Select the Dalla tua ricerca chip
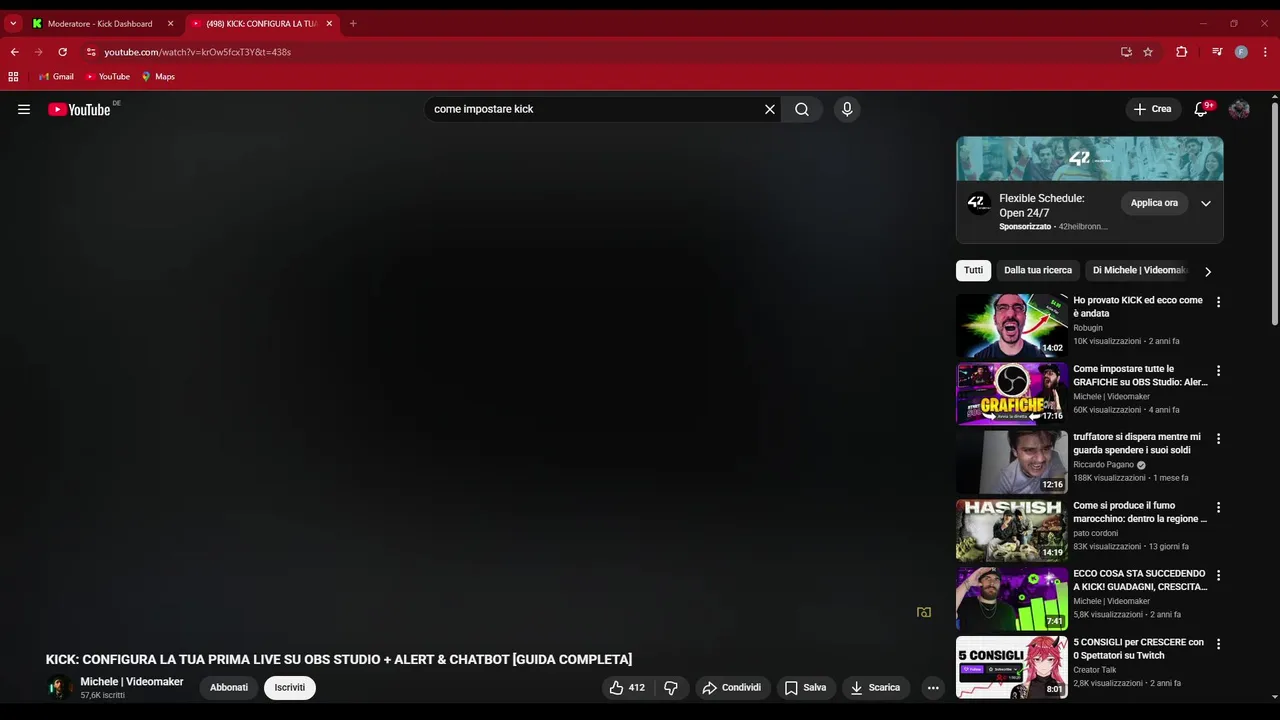 point(1038,270)
